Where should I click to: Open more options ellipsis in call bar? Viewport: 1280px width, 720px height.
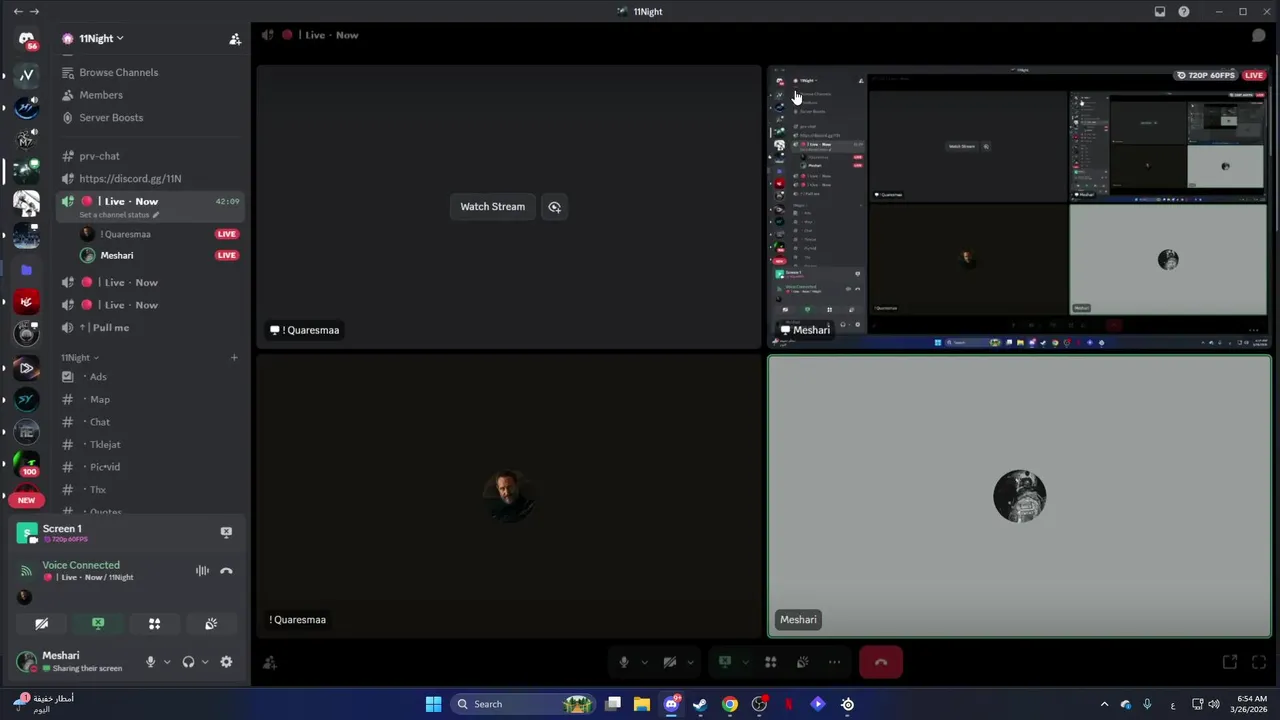coord(834,662)
